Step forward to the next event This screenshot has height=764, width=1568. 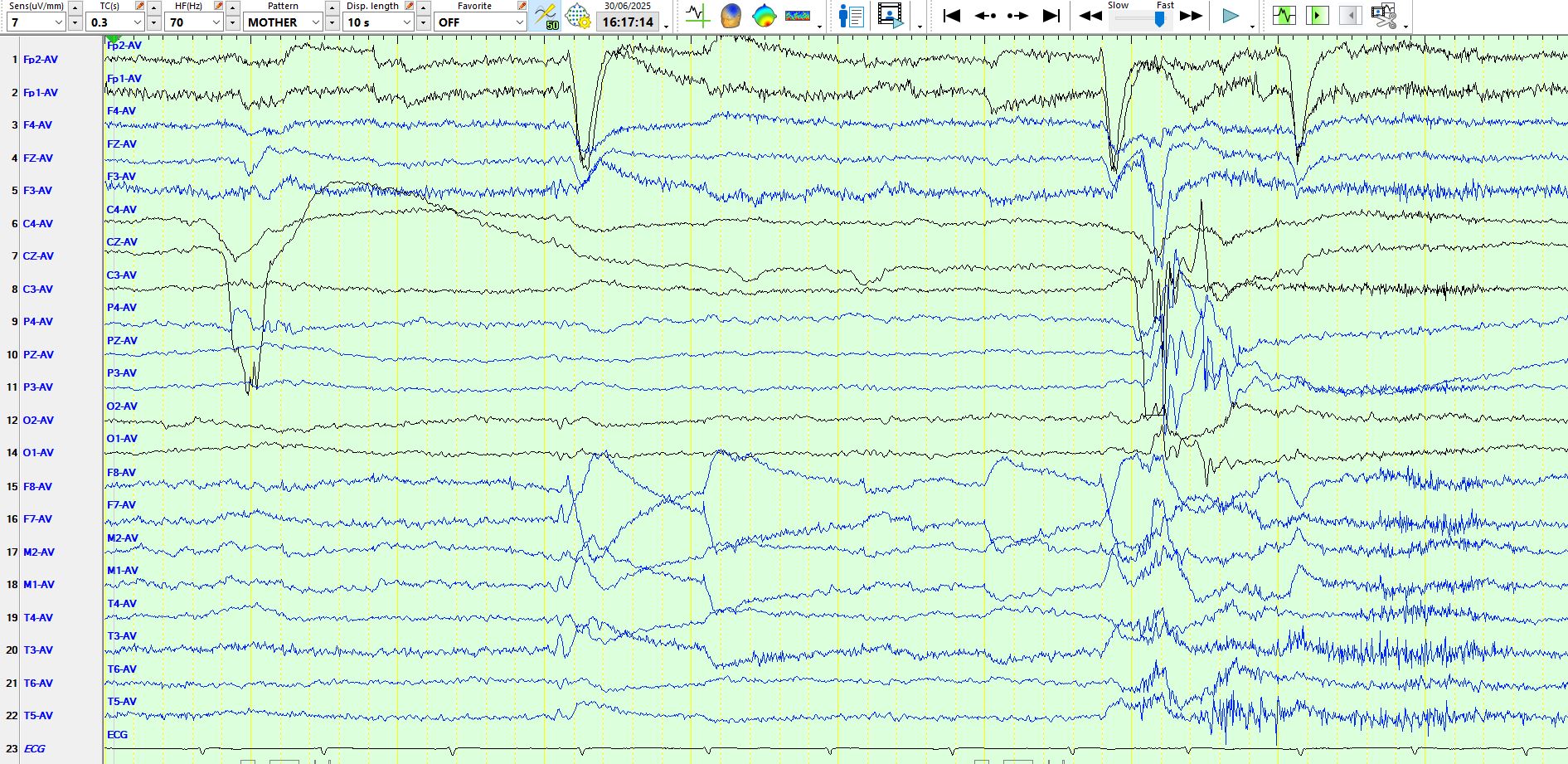1017,16
